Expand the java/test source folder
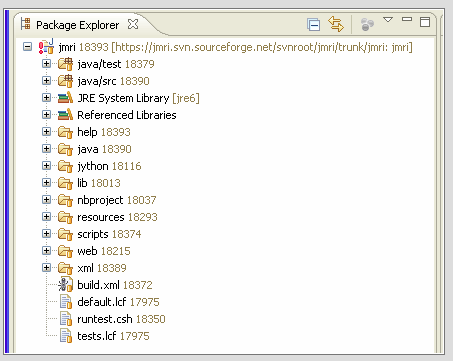The height and width of the screenshot is (361, 453). click(x=46, y=63)
